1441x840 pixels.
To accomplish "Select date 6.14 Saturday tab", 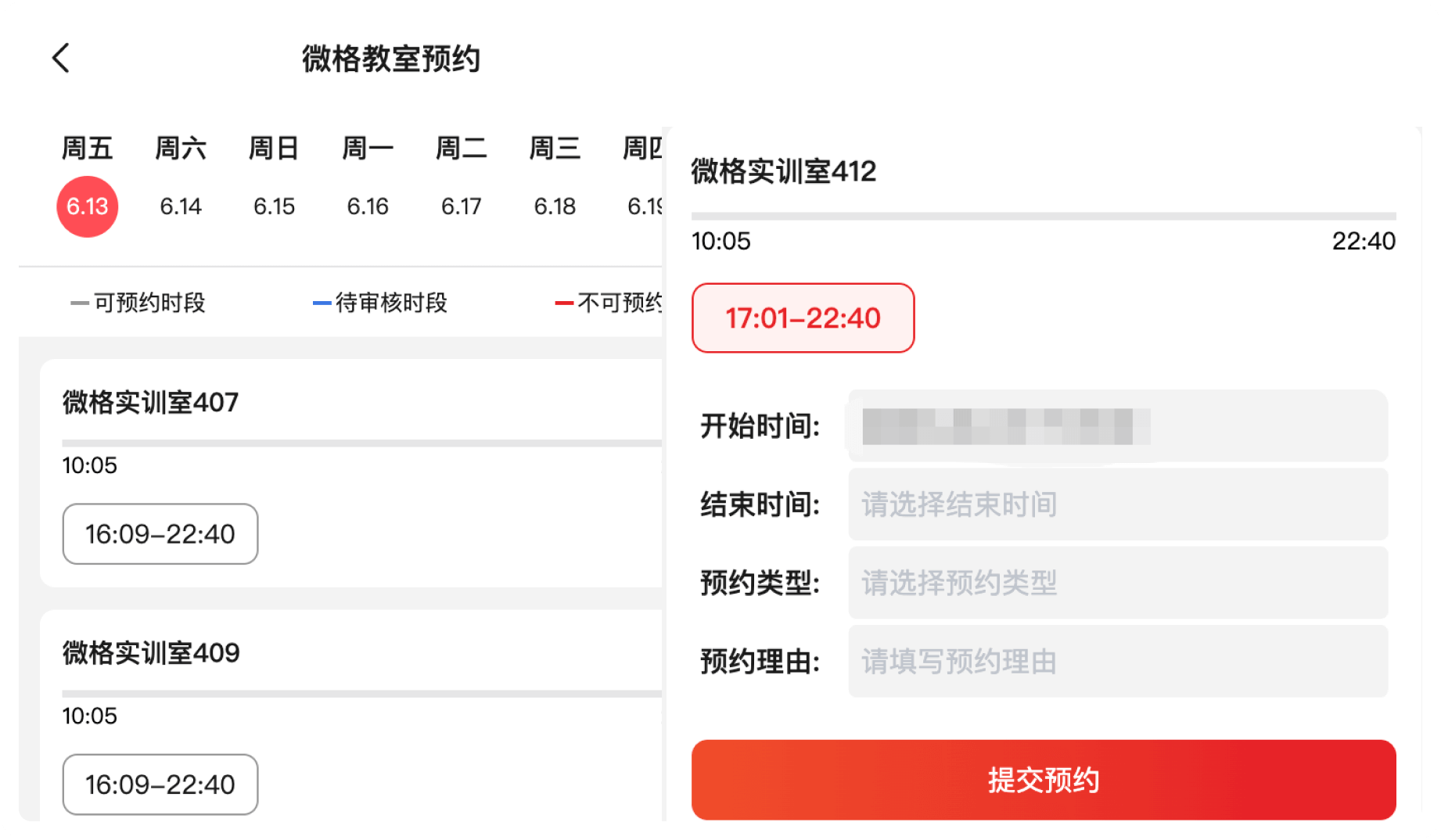I will click(x=181, y=180).
